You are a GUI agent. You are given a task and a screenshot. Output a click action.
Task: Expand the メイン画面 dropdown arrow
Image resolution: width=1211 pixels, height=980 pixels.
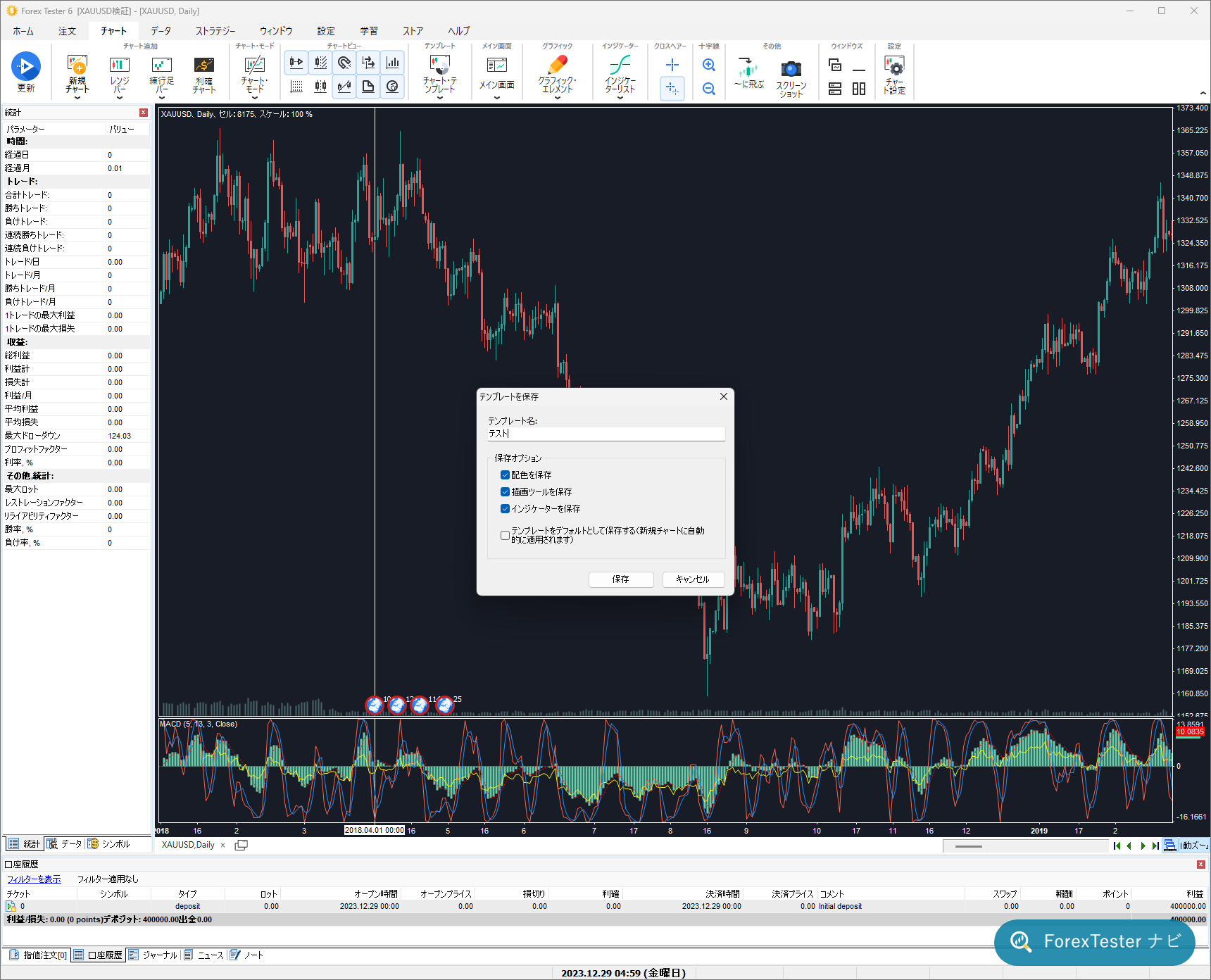click(x=497, y=98)
